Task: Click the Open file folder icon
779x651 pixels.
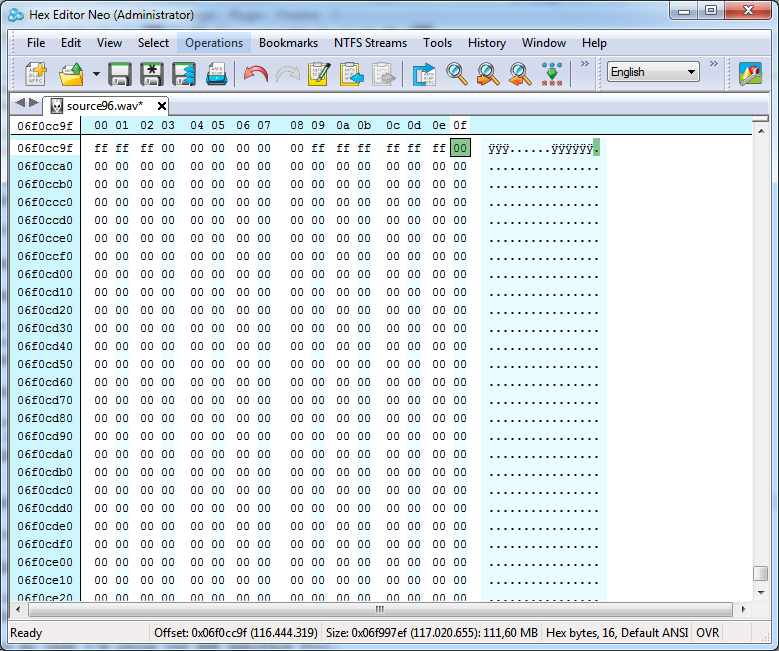Action: coord(72,74)
